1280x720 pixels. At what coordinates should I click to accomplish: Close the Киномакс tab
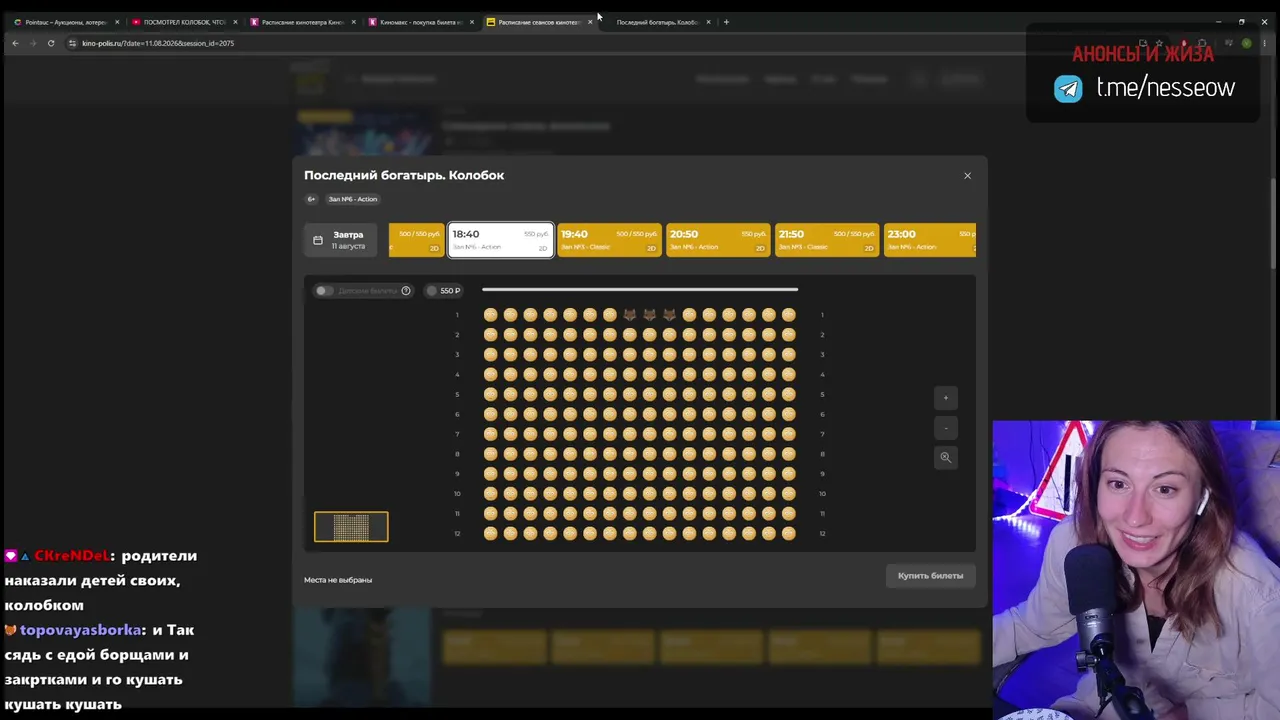tap(471, 22)
